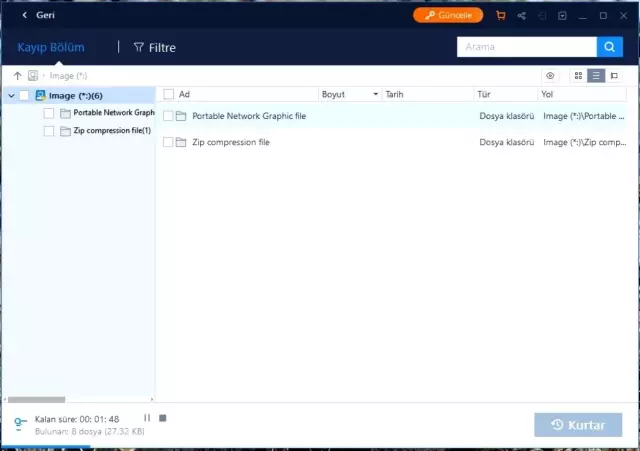
Task: Click inside the Arama search field
Action: [x=526, y=47]
